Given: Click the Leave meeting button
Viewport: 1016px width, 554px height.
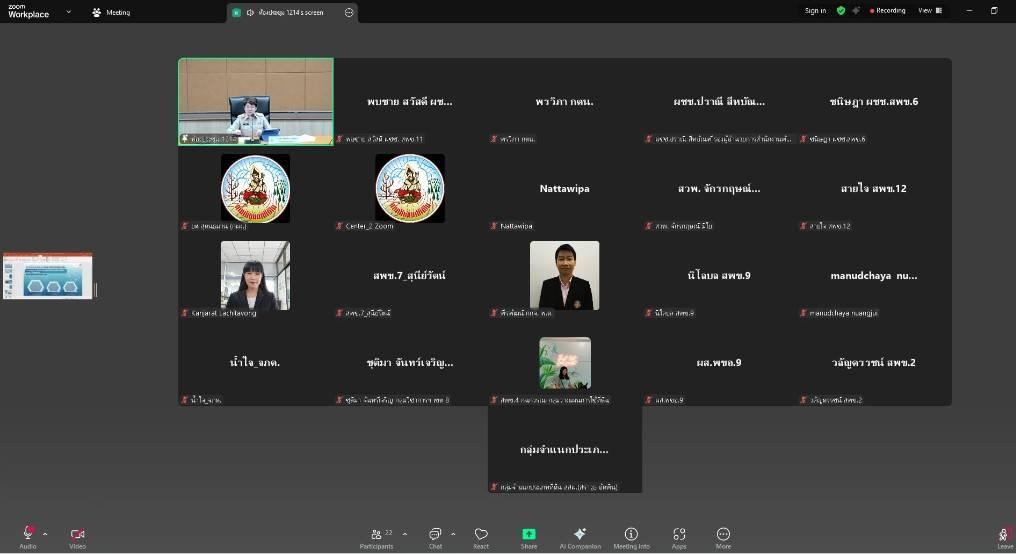Looking at the screenshot, I should tap(1004, 536).
